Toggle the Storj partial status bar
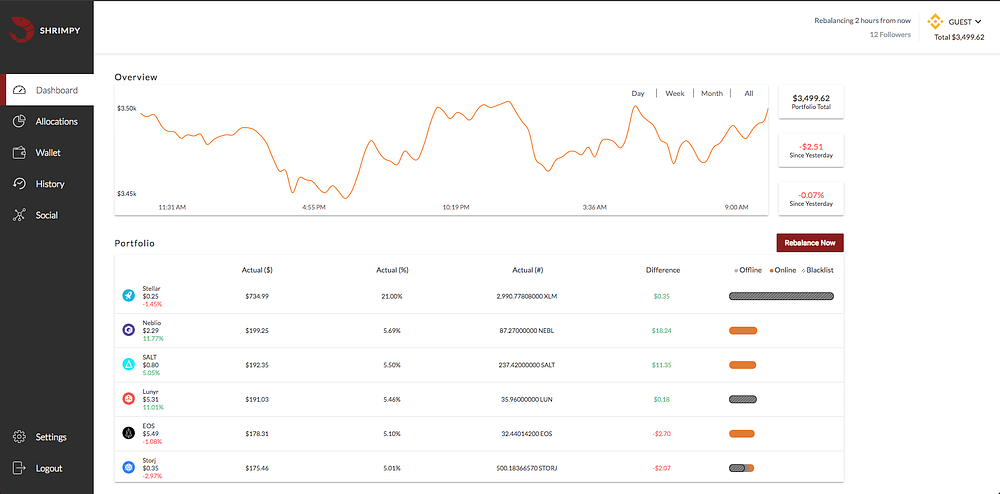The image size is (1000, 494). tap(742, 468)
